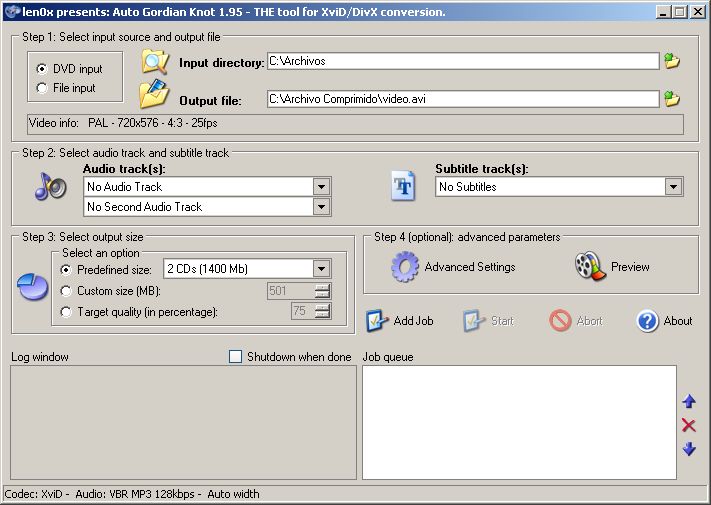The height and width of the screenshot is (505, 711).
Task: Click the target quality spinner arrows
Action: (322, 311)
